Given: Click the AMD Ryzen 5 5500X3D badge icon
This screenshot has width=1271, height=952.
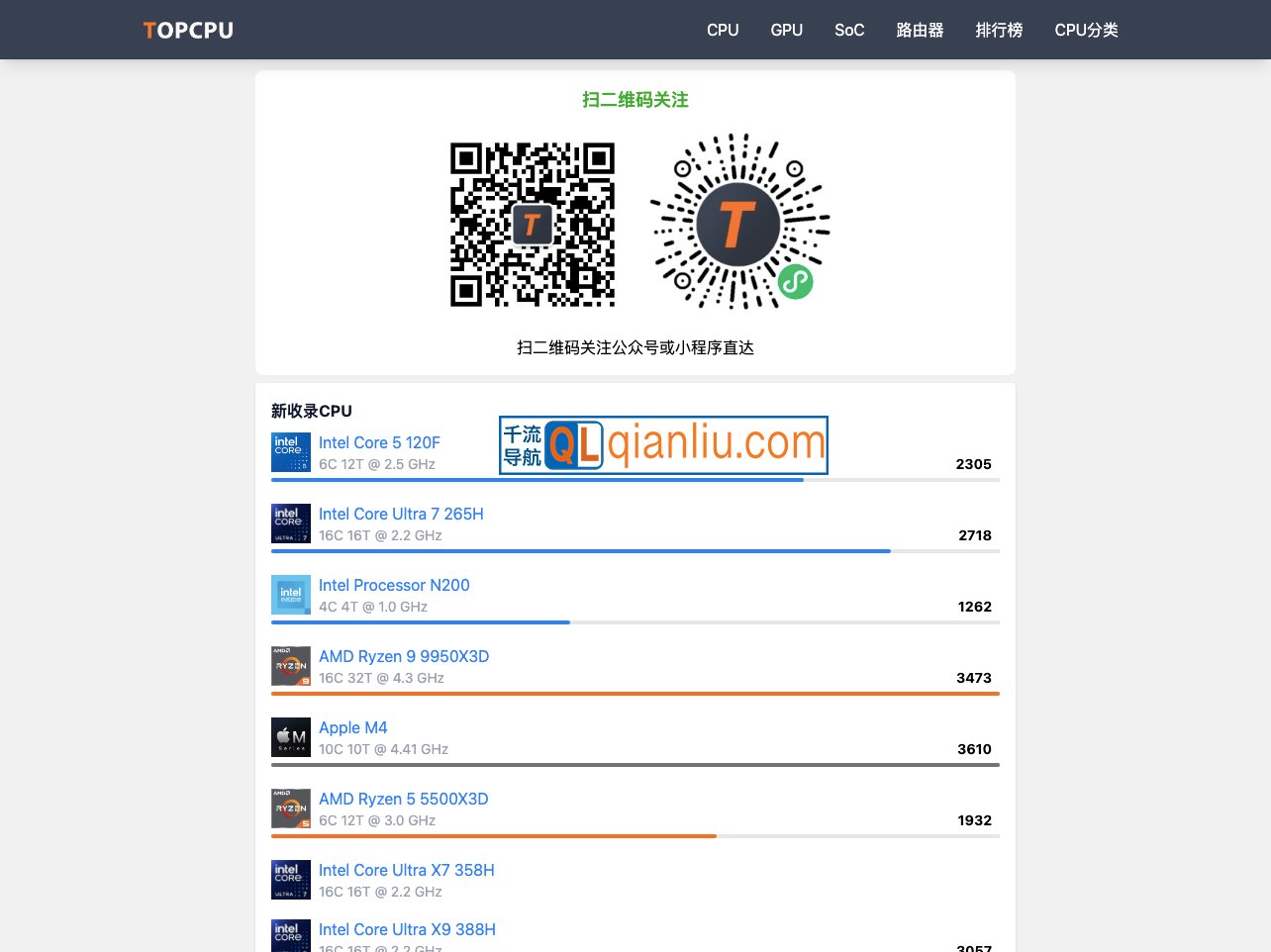Looking at the screenshot, I should coord(291,809).
